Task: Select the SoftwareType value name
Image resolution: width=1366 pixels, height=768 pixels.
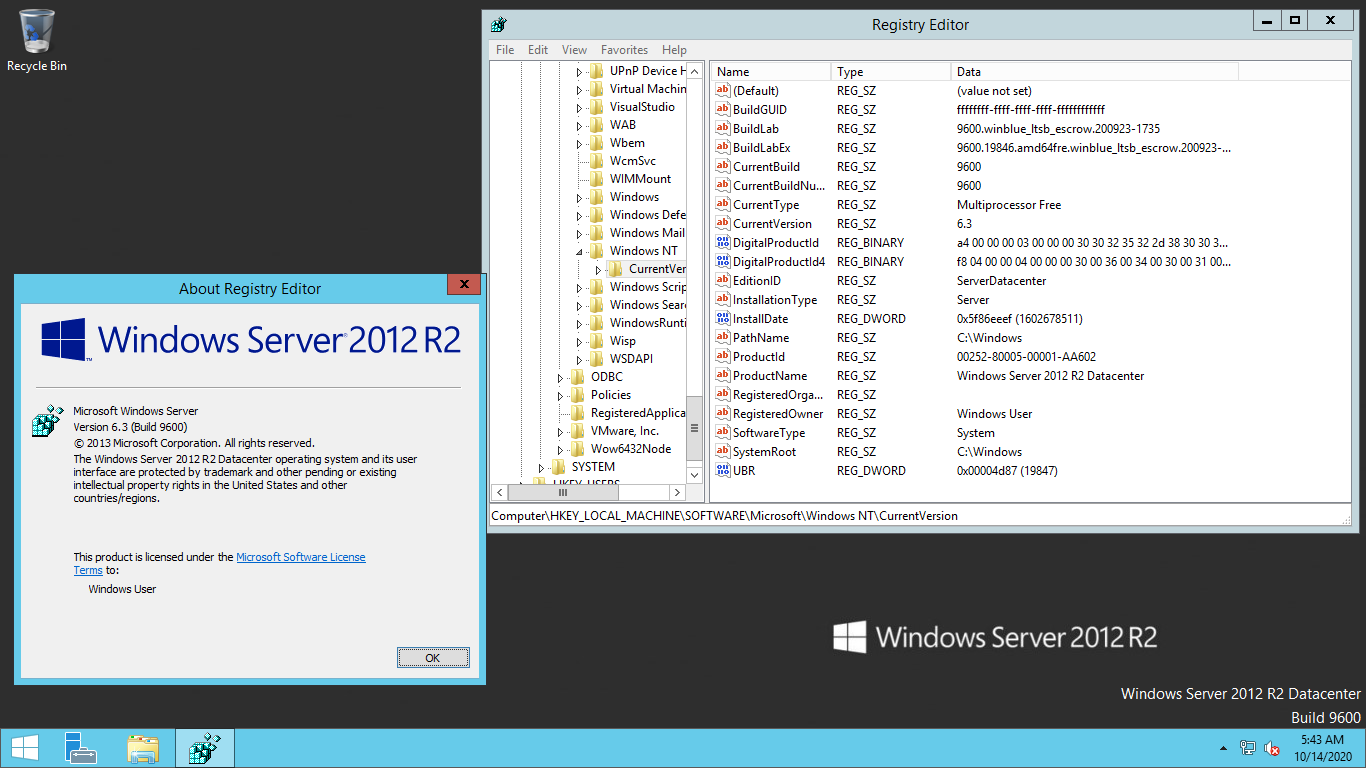Action: [x=769, y=432]
